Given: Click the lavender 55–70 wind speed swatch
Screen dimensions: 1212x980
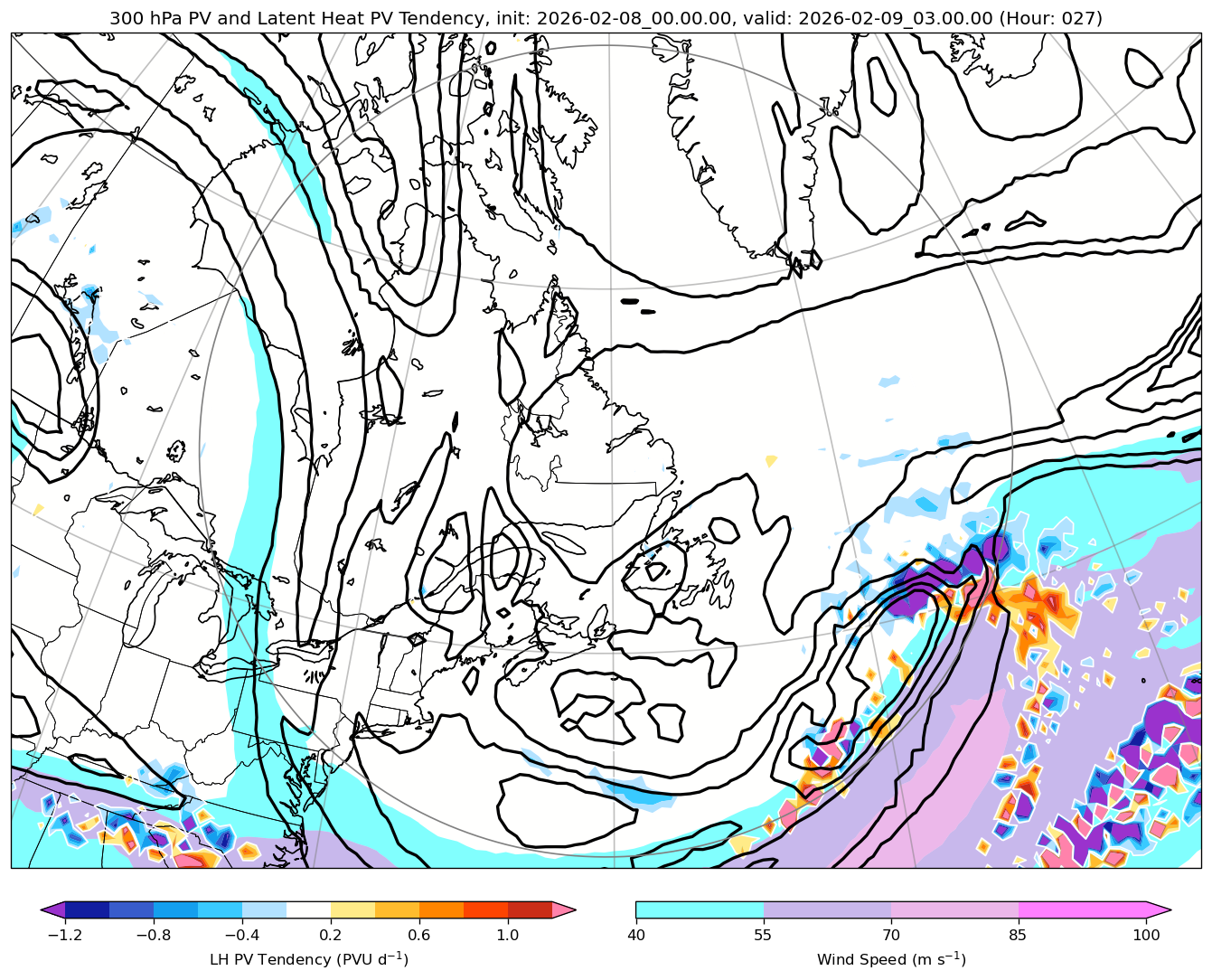Looking at the screenshot, I should click(x=827, y=909).
